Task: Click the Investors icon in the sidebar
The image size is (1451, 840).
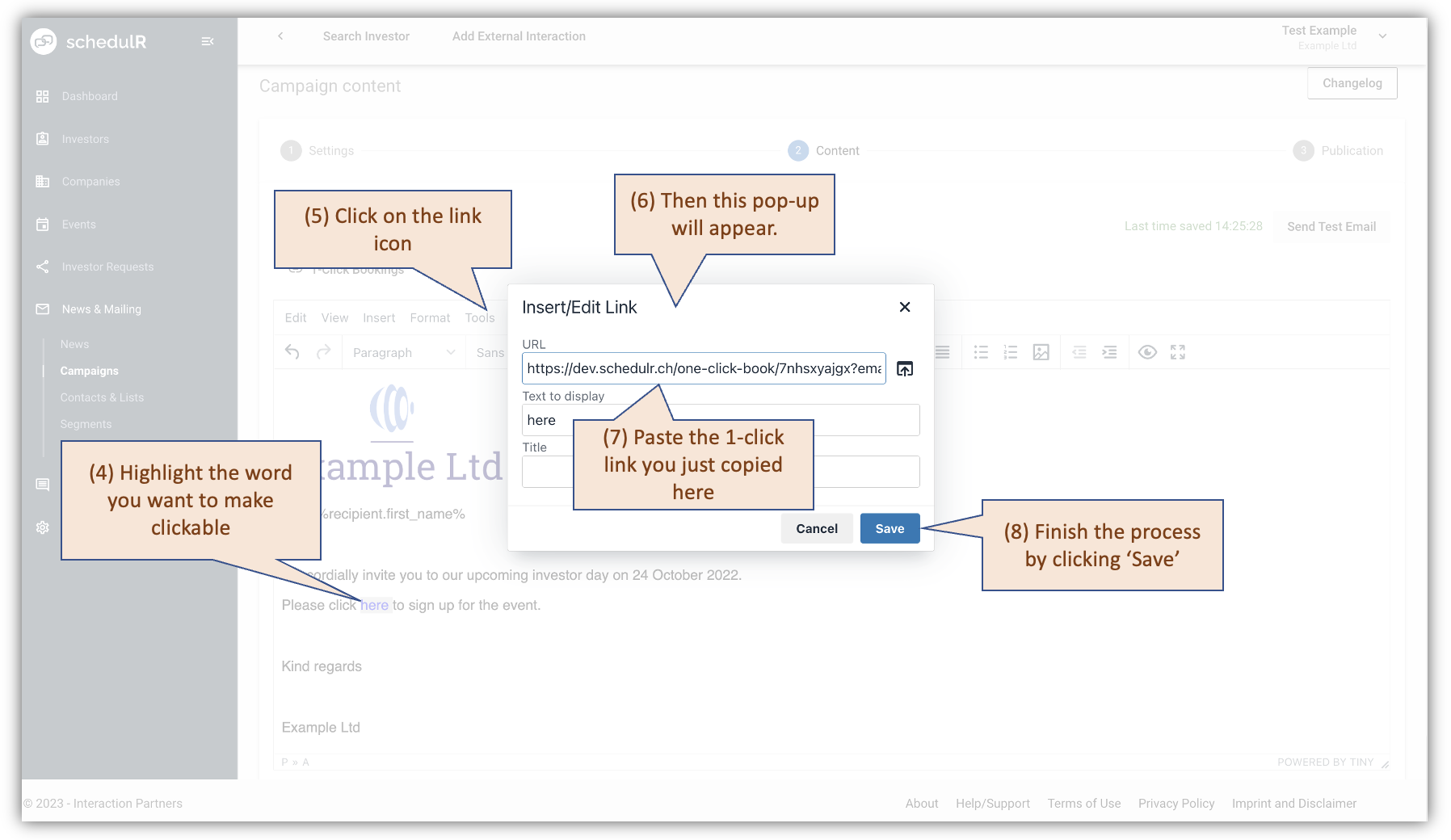Action: pos(42,138)
